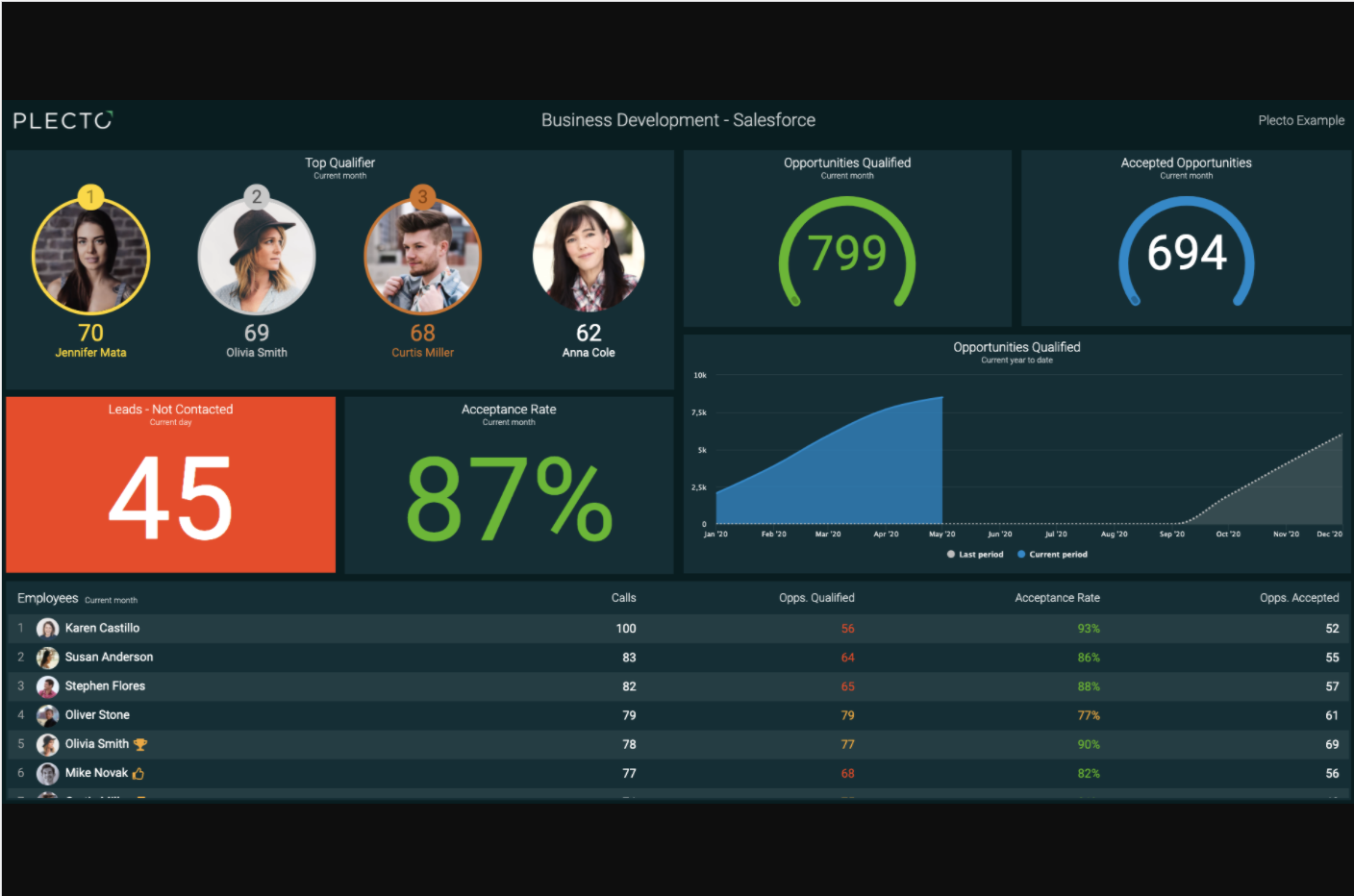Click Olivia Smith's top qualifier photo
This screenshot has height=896, width=1354.
[257, 256]
